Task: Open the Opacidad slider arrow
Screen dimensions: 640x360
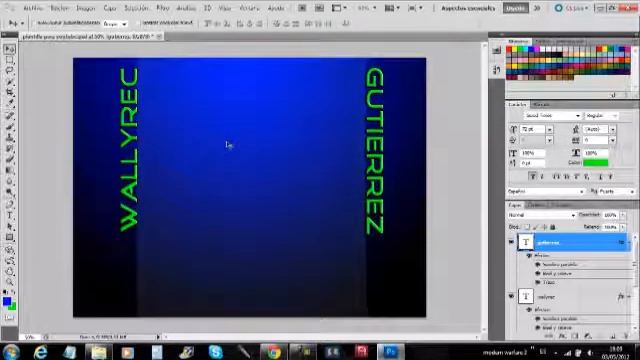Action: click(x=623, y=215)
